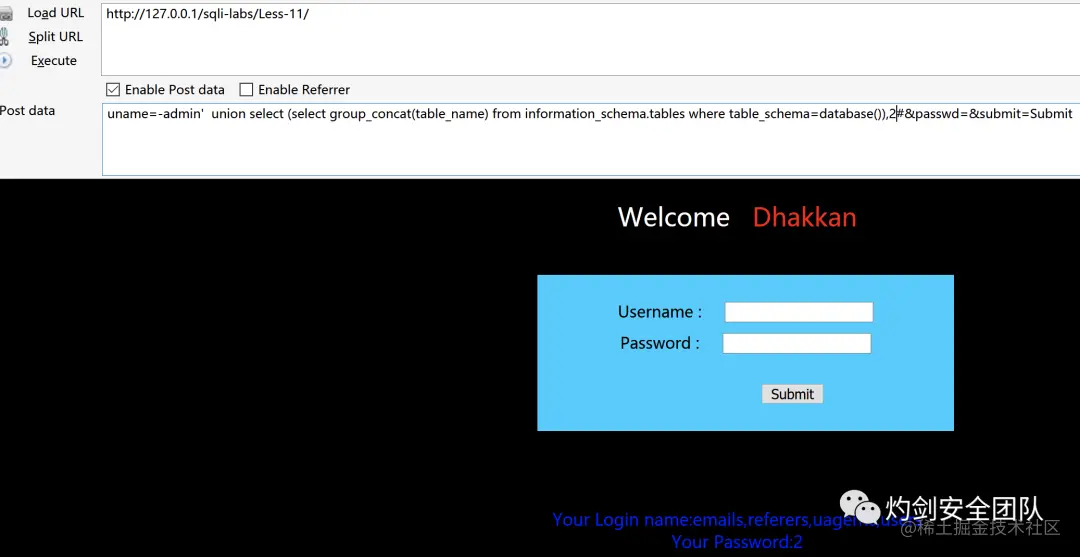This screenshot has width=1080, height=557.
Task: Focus the URL field with sqli-labs address
Action: tap(590, 39)
